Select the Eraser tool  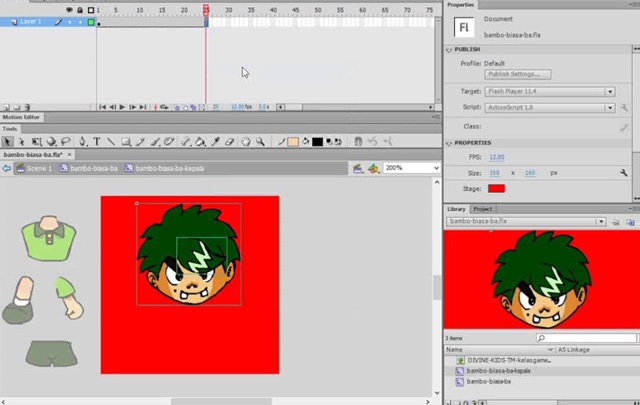coord(229,142)
